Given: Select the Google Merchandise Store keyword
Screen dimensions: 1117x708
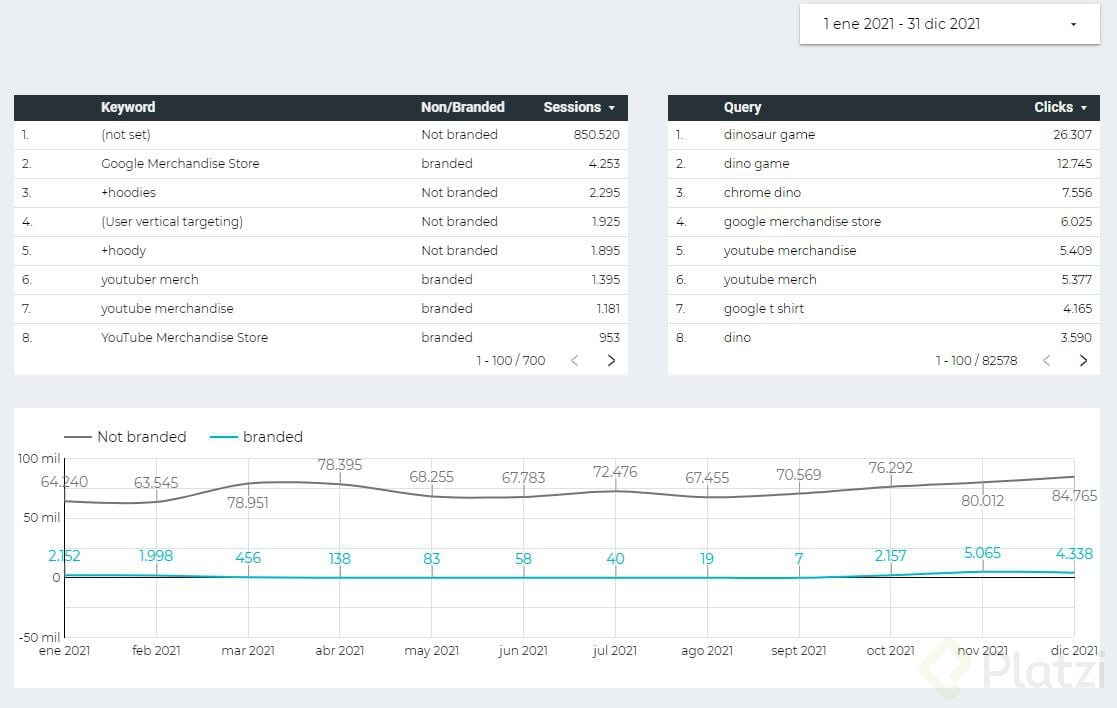Looking at the screenshot, I should click(180, 164).
